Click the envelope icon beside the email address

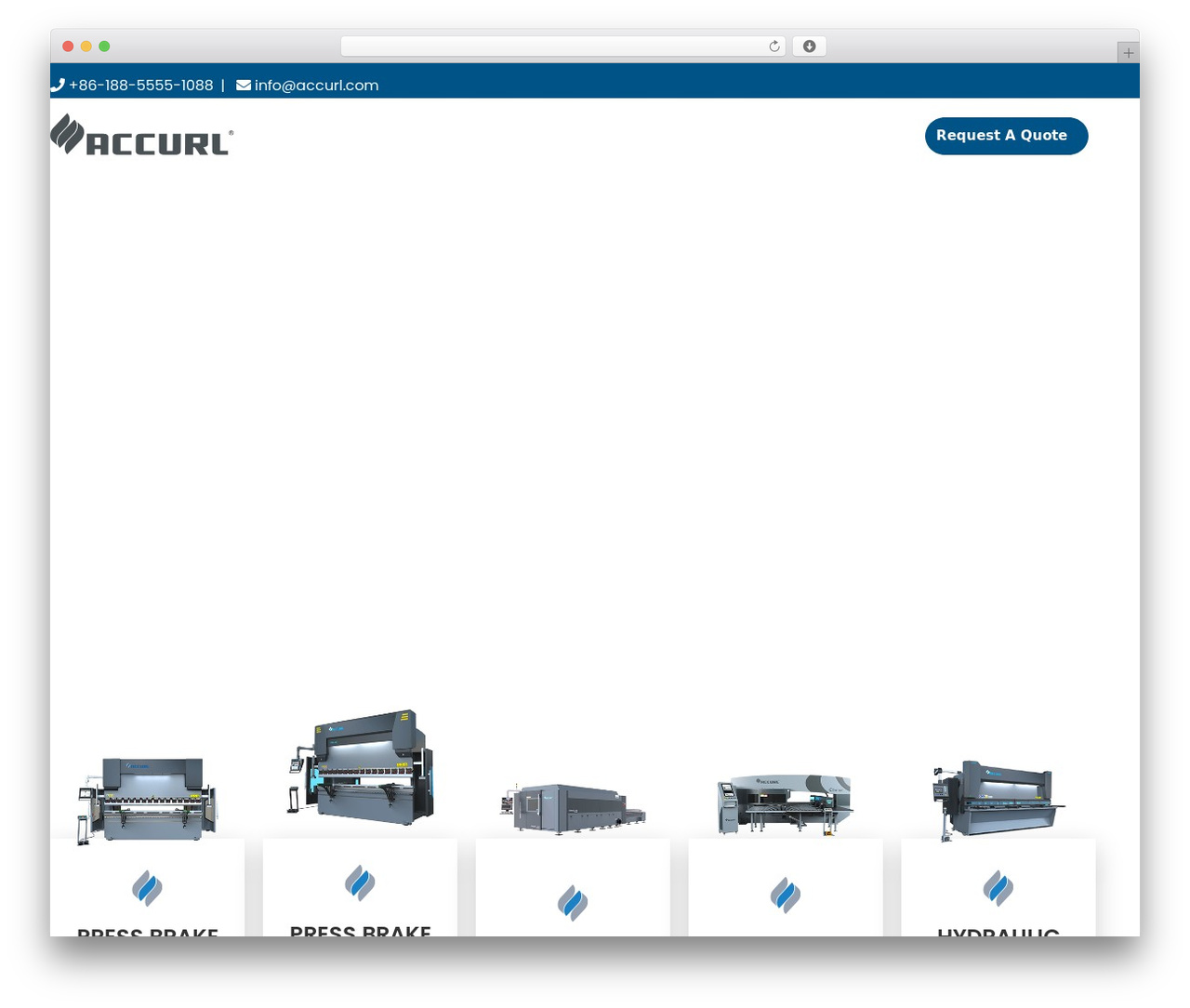click(244, 85)
